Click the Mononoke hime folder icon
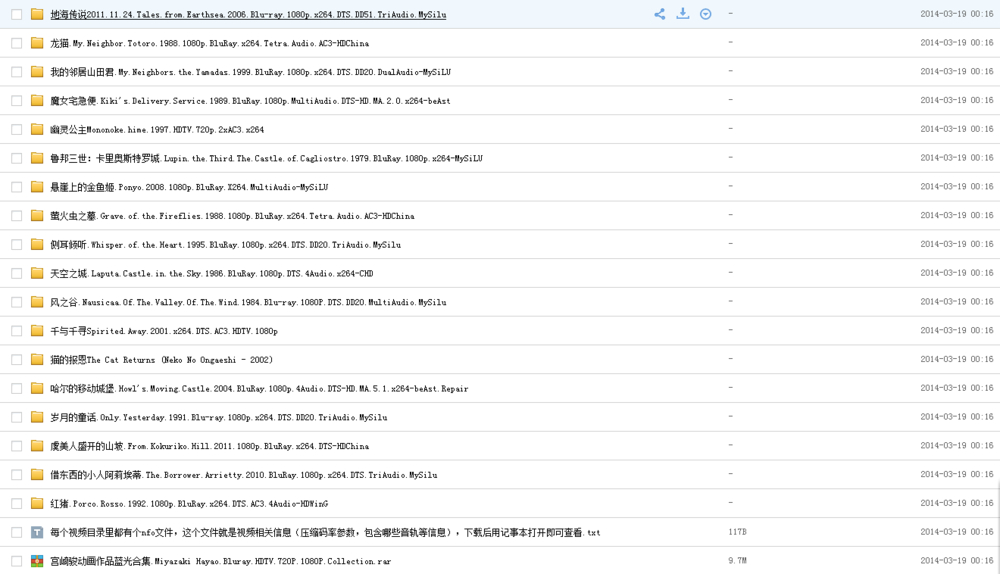1000x574 pixels. point(37,129)
